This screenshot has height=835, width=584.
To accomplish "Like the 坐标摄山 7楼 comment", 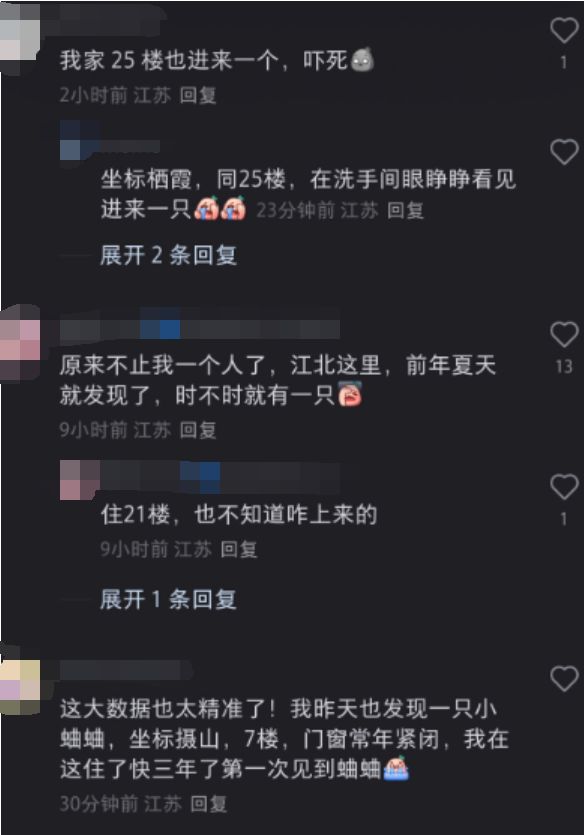I will (564, 679).
